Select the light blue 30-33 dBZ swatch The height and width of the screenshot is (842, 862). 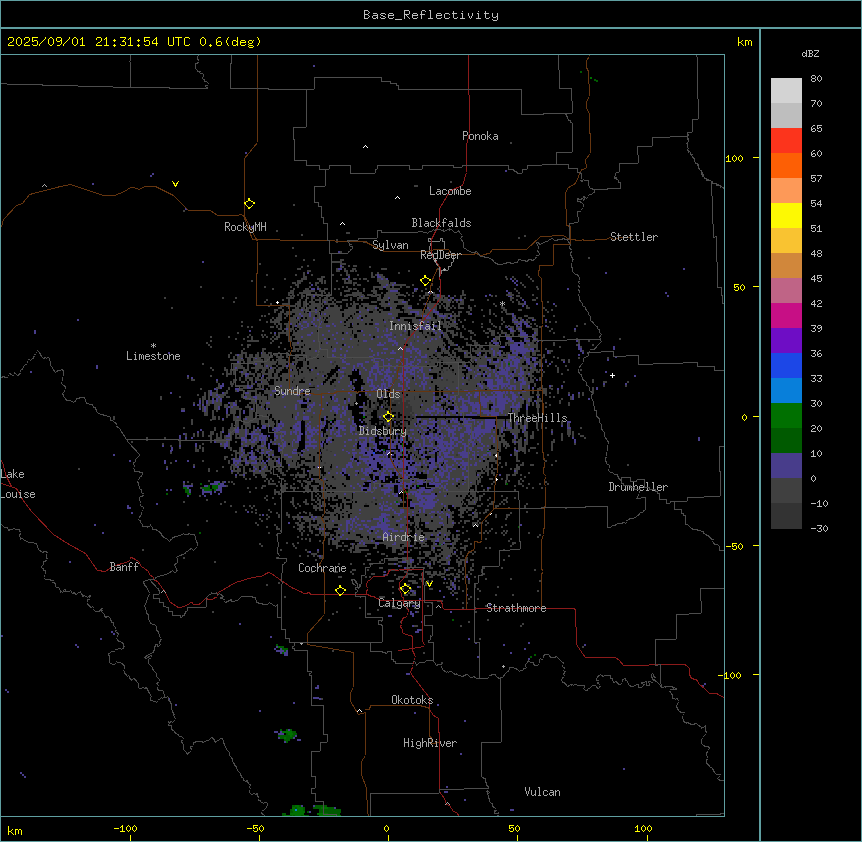[786, 391]
